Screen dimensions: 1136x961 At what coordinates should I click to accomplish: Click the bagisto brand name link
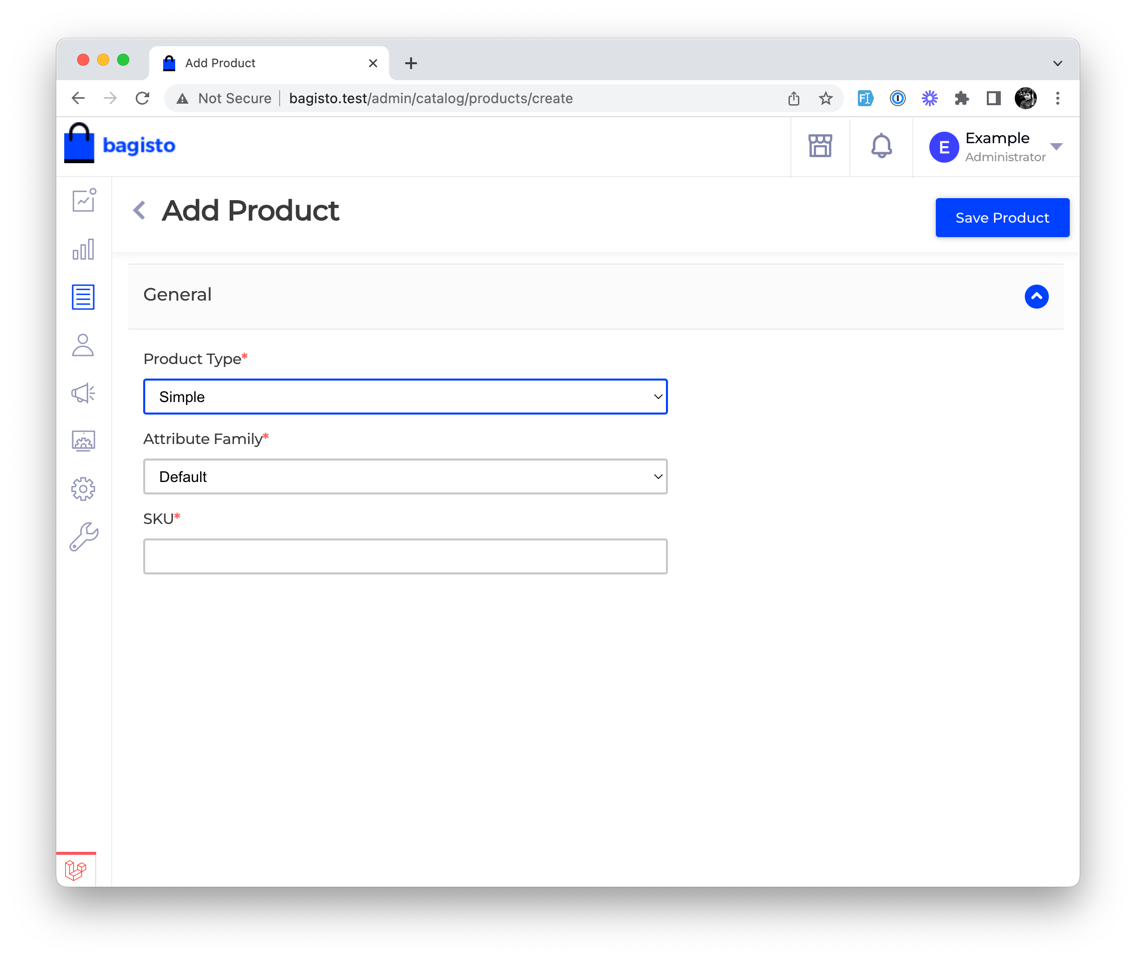(x=139, y=146)
